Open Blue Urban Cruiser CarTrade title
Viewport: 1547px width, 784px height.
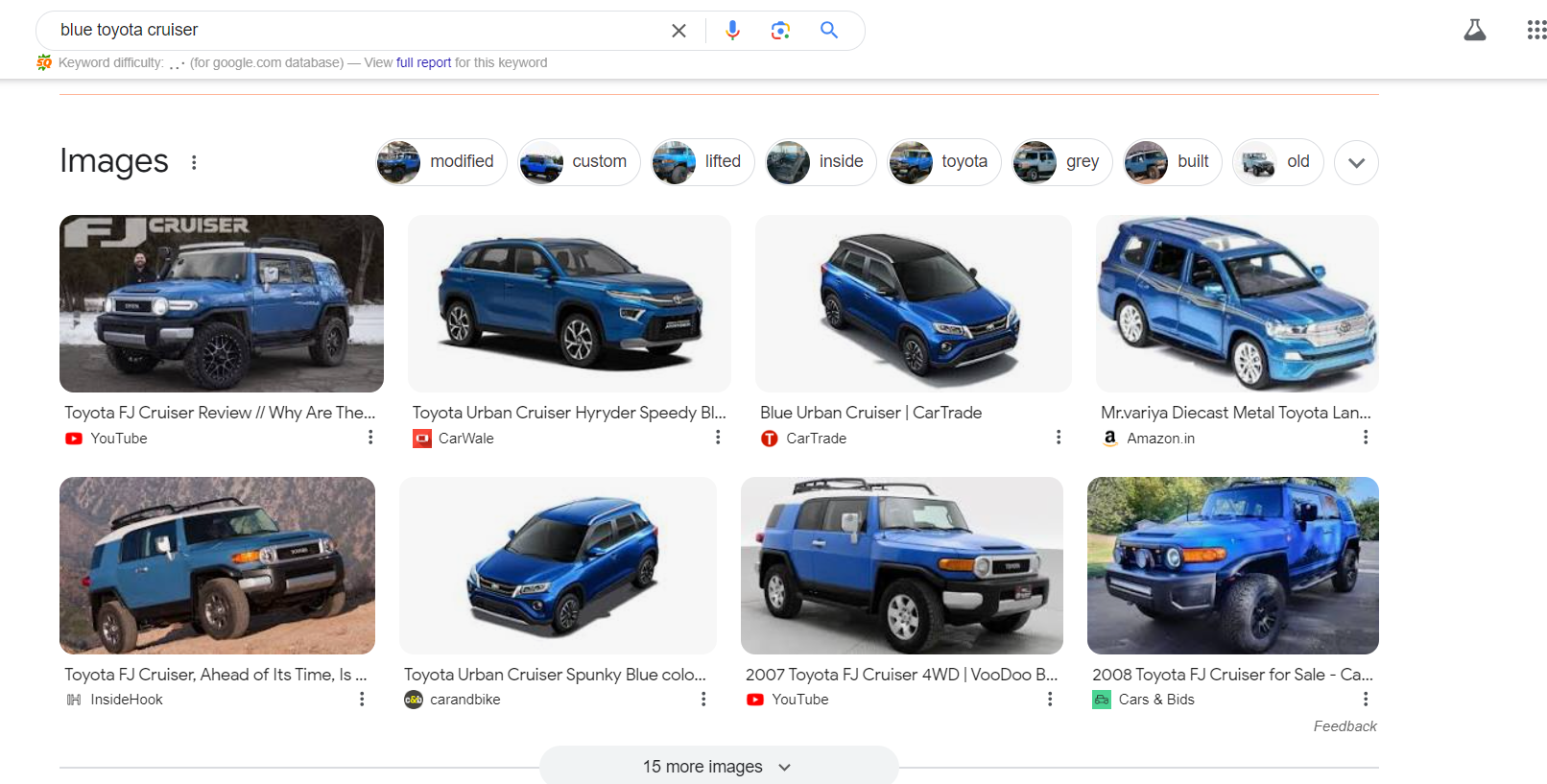tap(870, 413)
